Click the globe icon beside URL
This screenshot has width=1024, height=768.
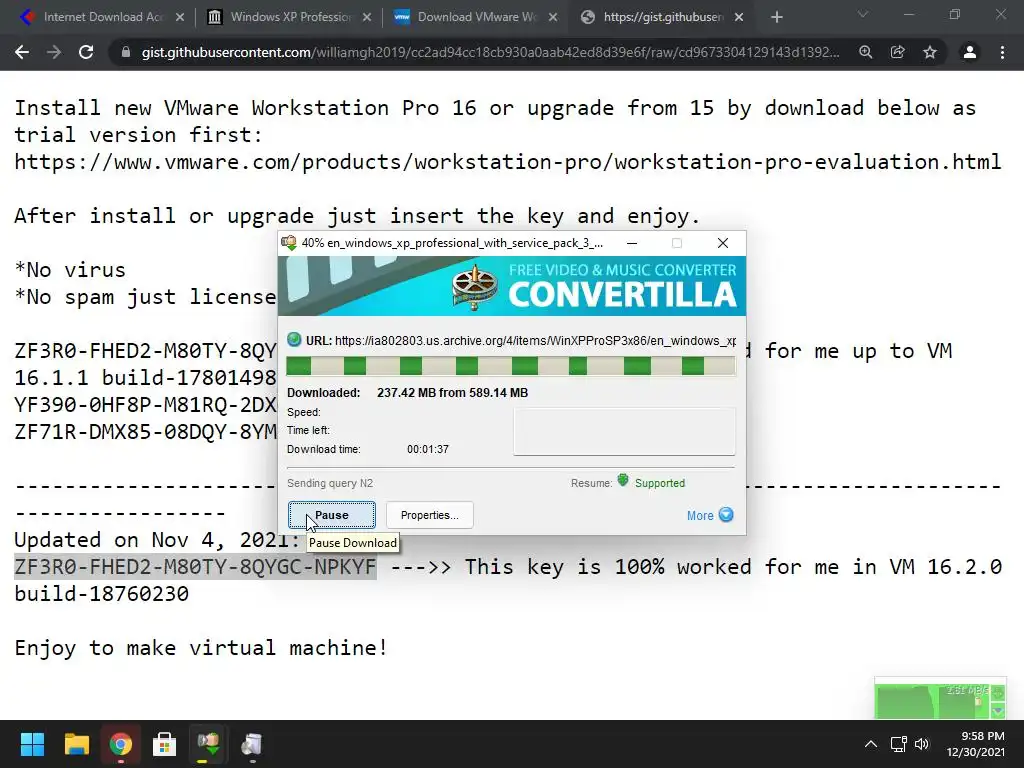pyautogui.click(x=294, y=340)
